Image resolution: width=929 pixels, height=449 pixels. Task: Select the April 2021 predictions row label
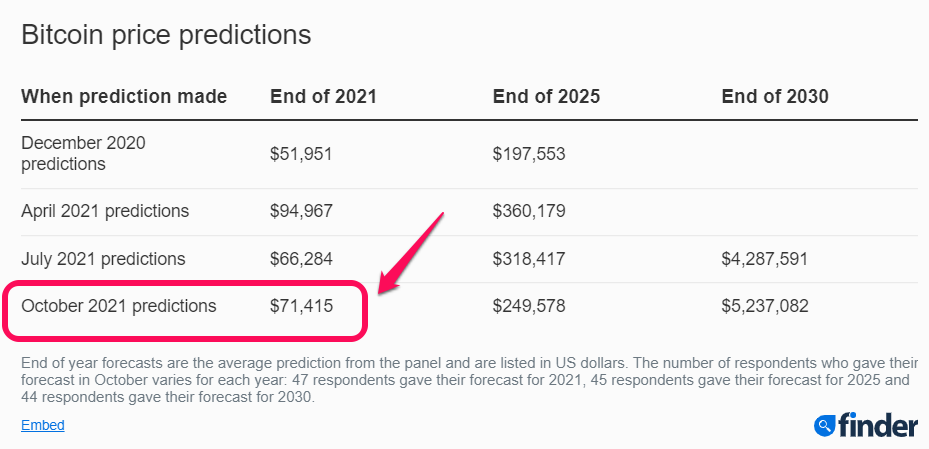pyautogui.click(x=105, y=211)
